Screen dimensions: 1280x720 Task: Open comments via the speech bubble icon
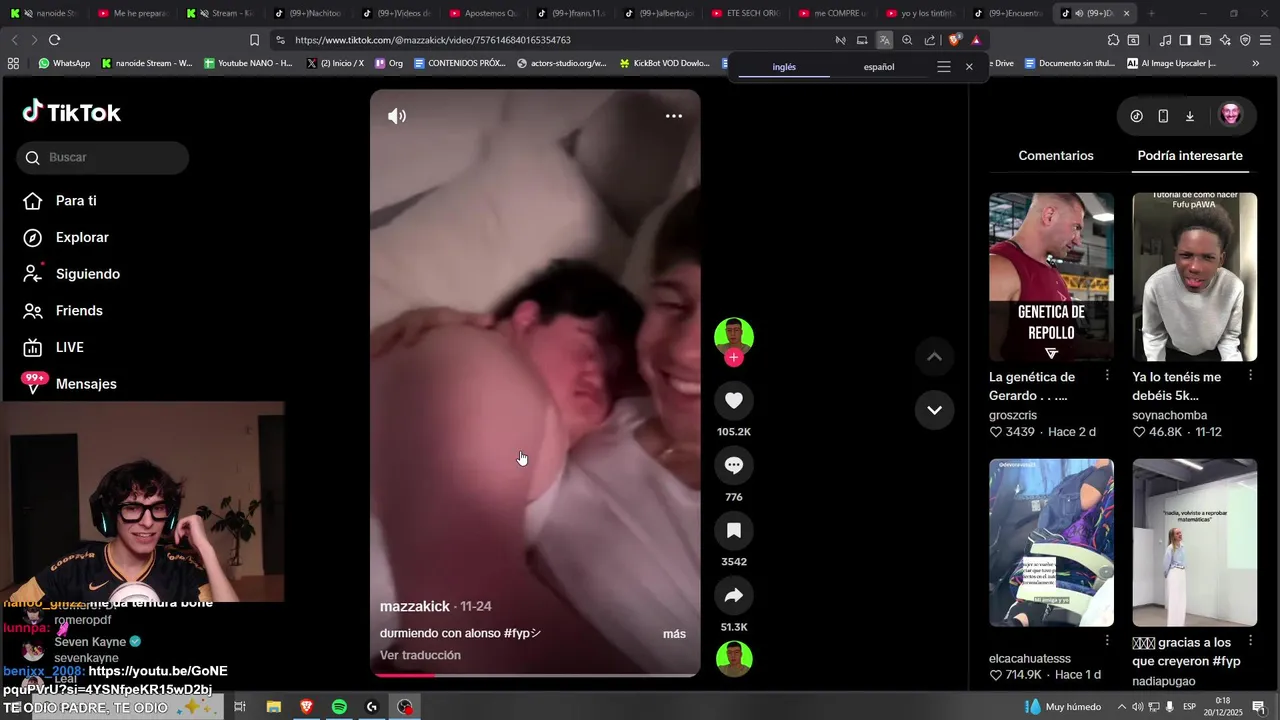734,465
